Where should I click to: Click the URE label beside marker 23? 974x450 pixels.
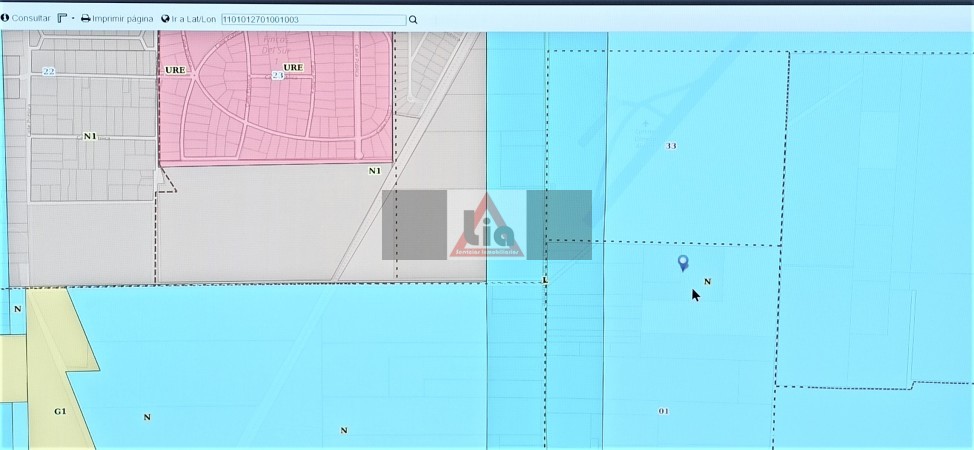click(x=297, y=67)
